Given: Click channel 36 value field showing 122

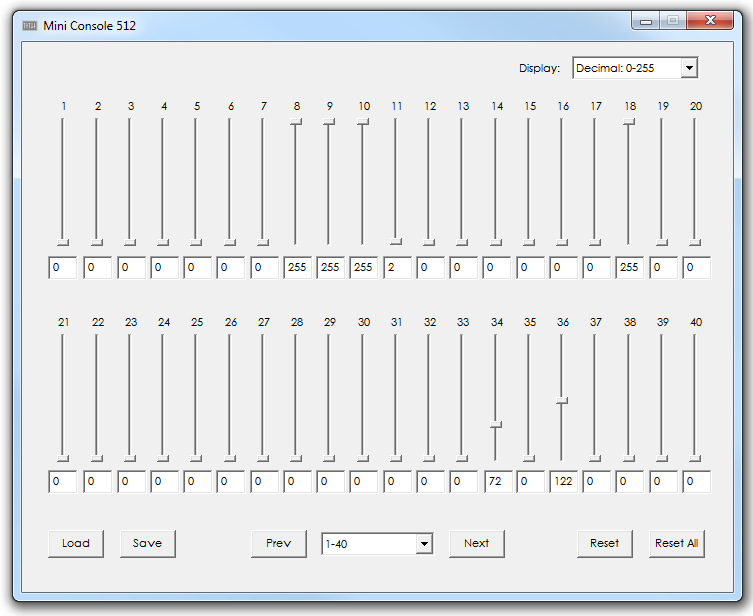Looking at the screenshot, I should click(564, 483).
